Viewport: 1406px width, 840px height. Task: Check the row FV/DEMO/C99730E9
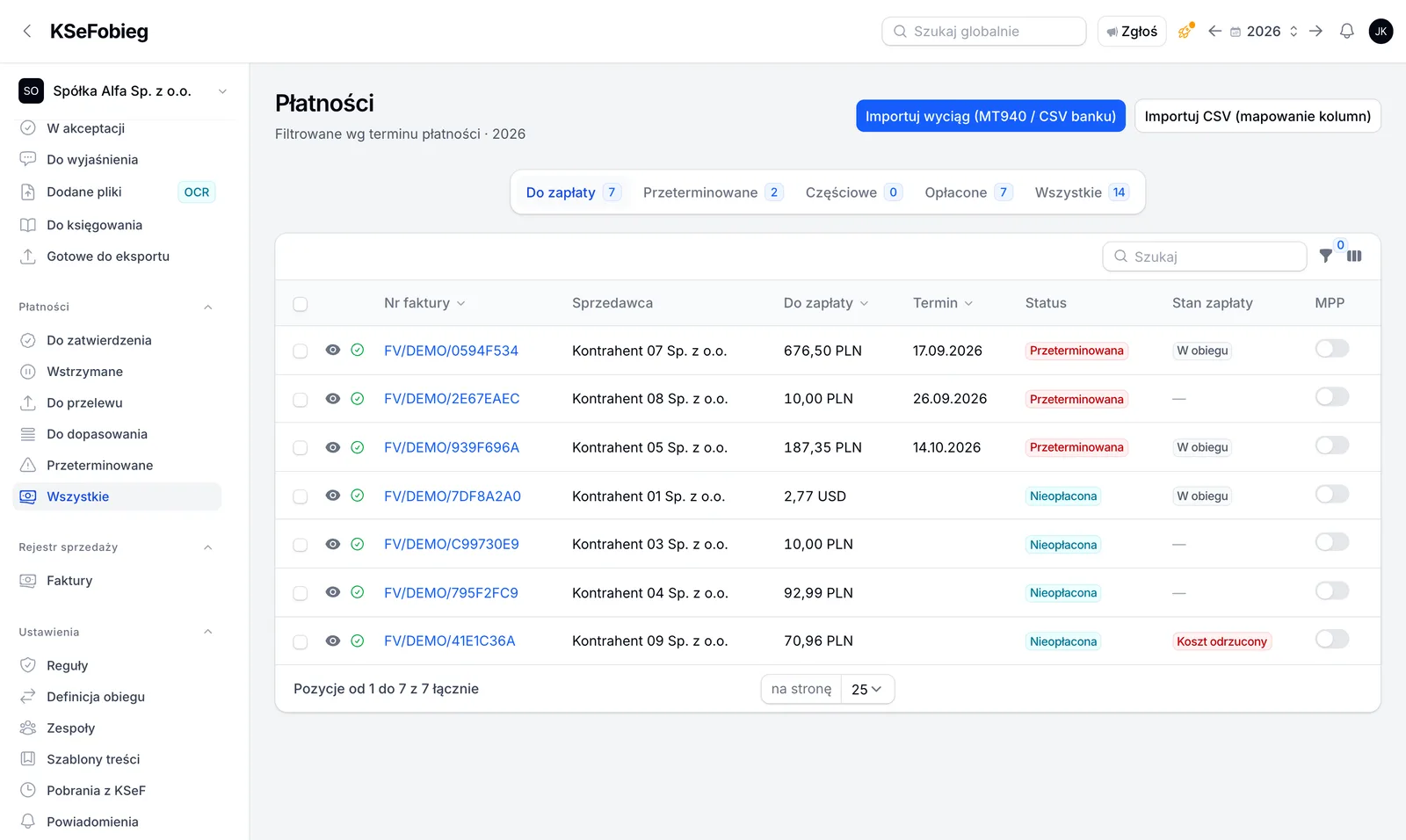tap(301, 545)
